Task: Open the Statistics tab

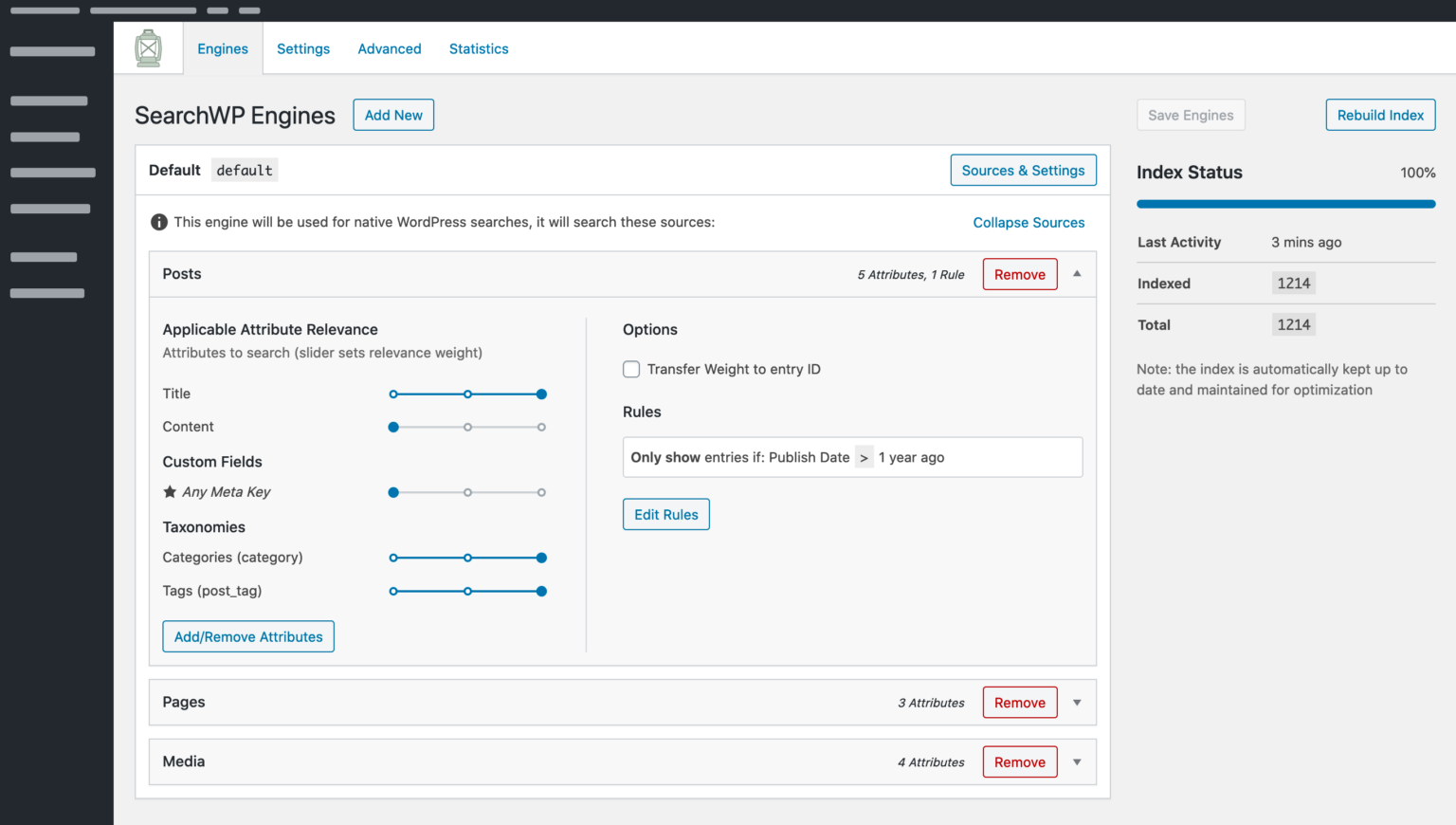Action: click(x=479, y=48)
